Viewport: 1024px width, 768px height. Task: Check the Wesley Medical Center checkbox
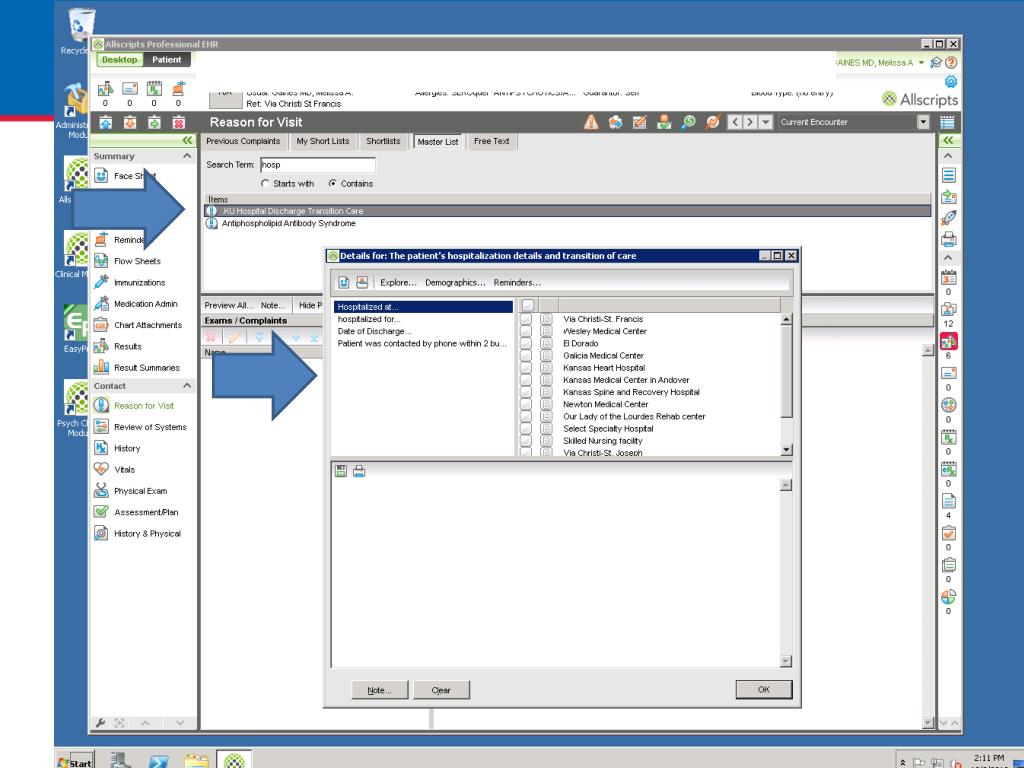click(526, 331)
